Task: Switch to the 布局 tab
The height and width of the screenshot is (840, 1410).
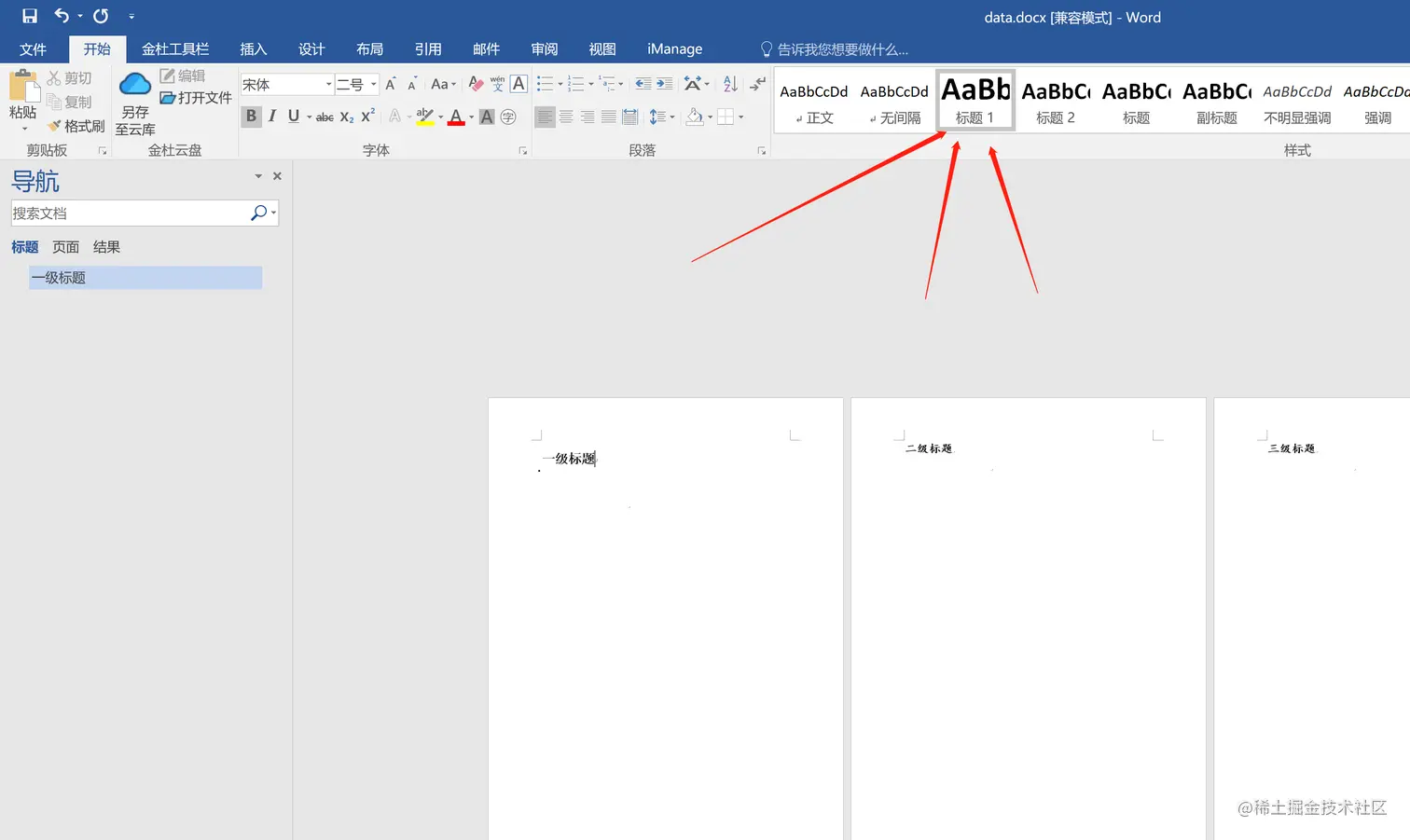Action: [x=370, y=49]
